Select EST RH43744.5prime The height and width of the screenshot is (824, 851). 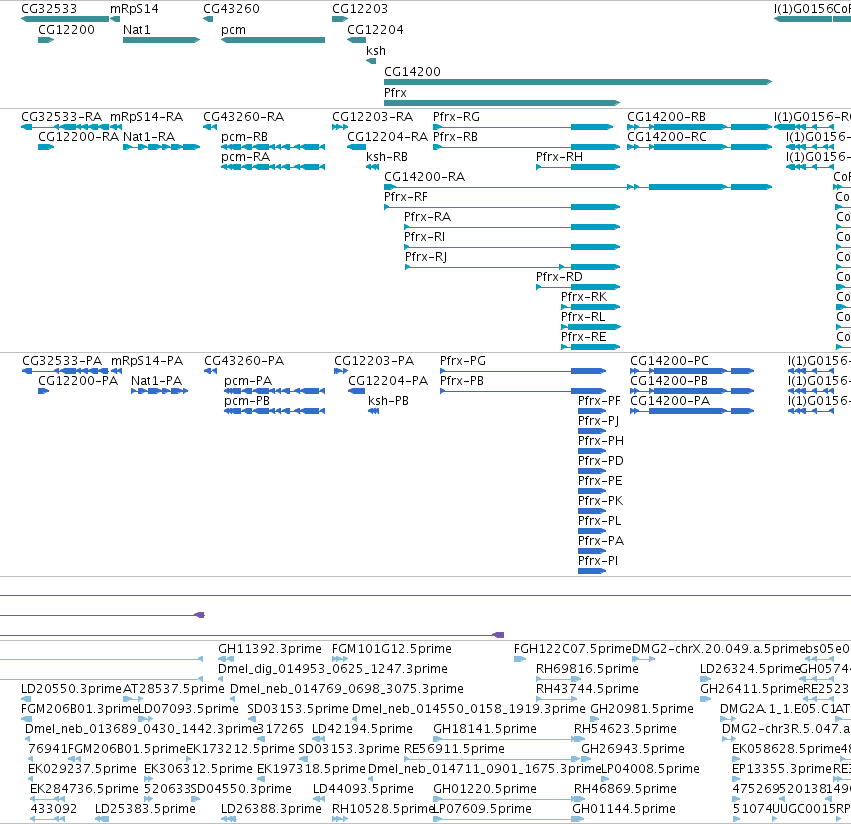point(558,699)
